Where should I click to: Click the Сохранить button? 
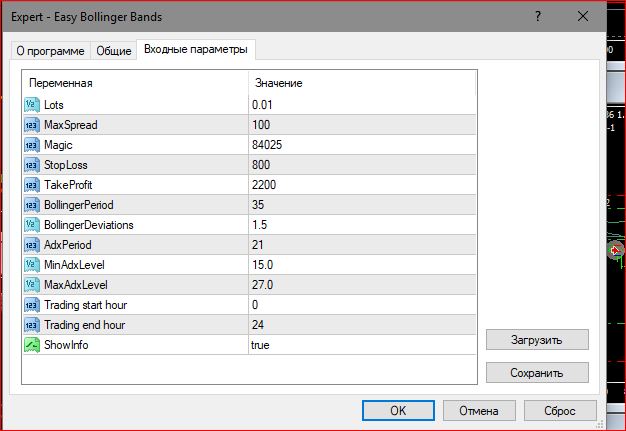click(x=537, y=372)
